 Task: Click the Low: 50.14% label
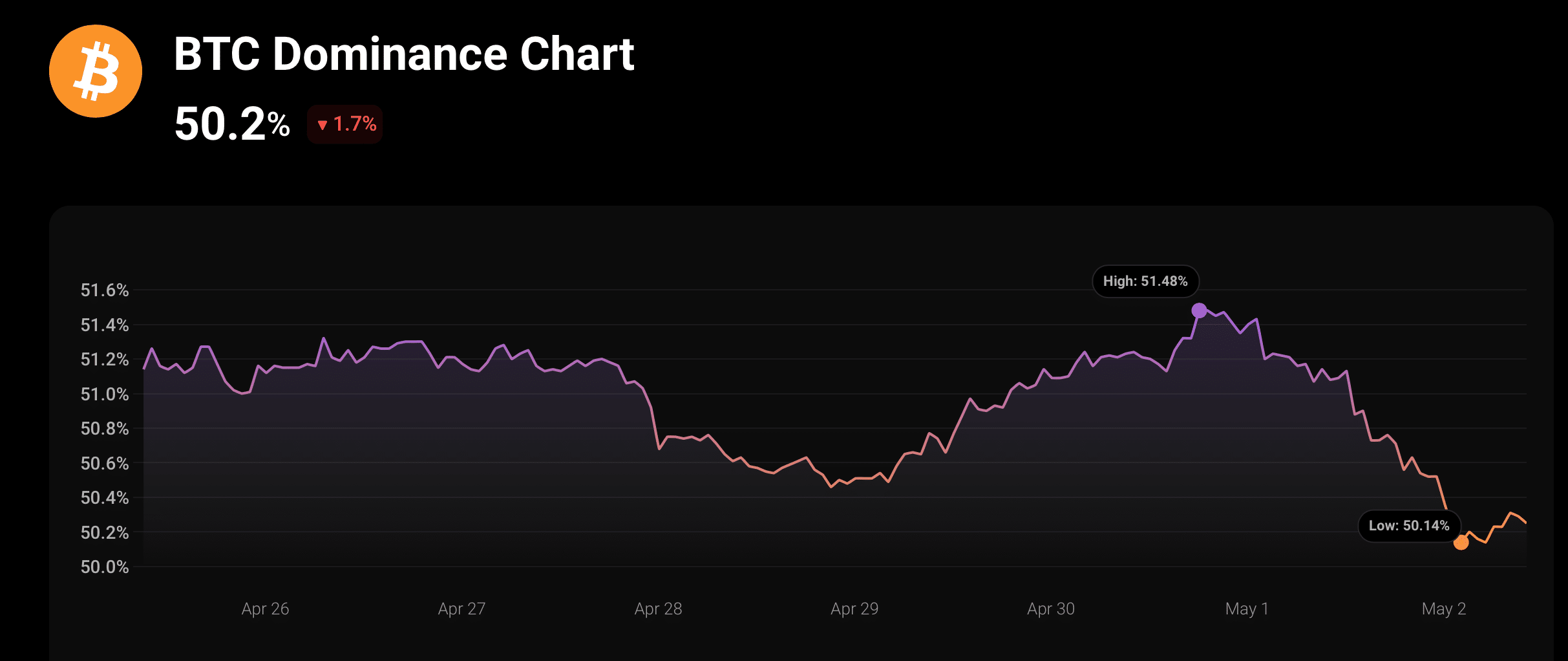tap(1409, 526)
